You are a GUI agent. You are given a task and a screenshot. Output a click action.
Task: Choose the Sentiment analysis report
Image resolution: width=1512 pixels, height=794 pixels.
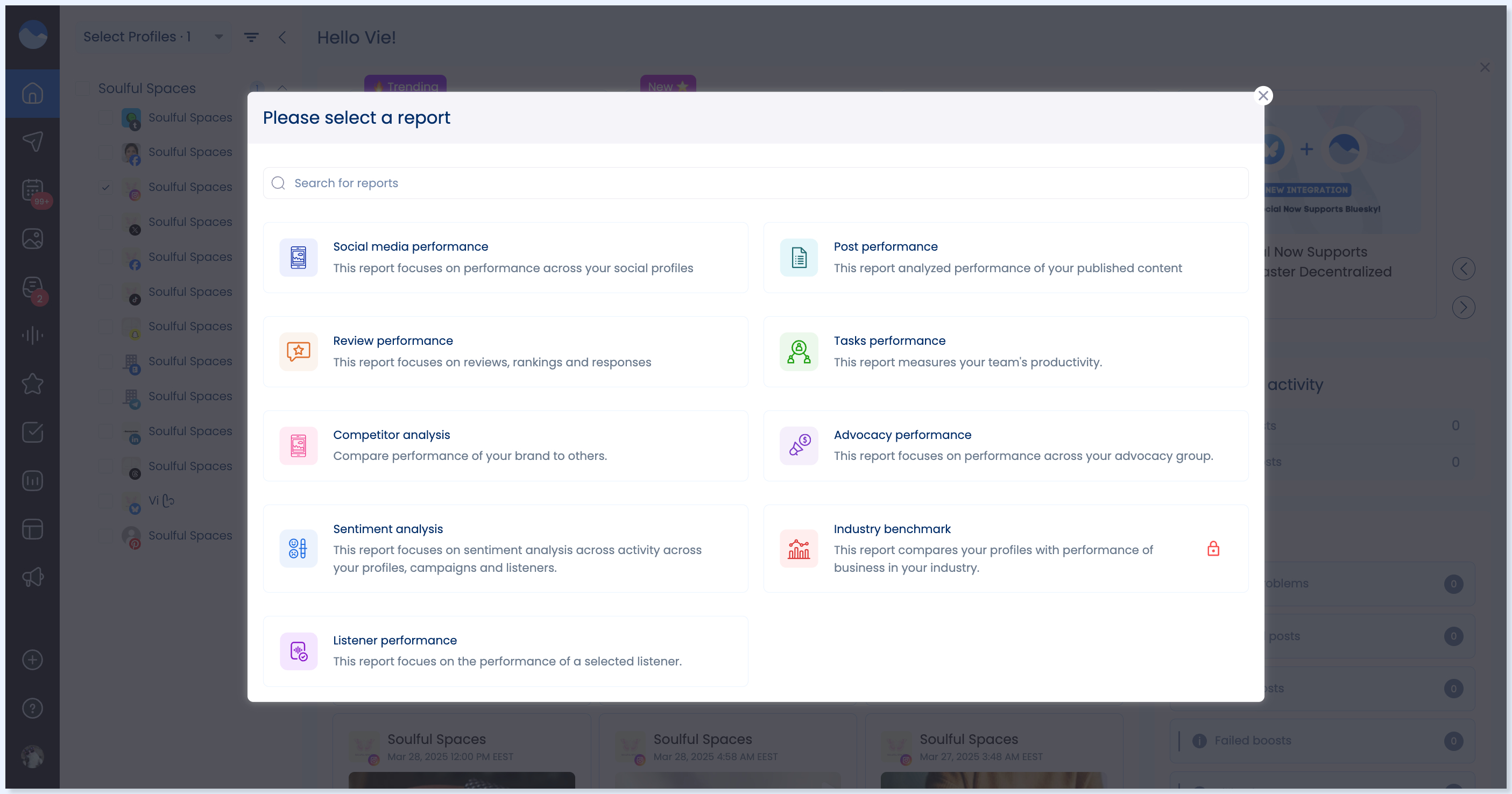click(505, 549)
